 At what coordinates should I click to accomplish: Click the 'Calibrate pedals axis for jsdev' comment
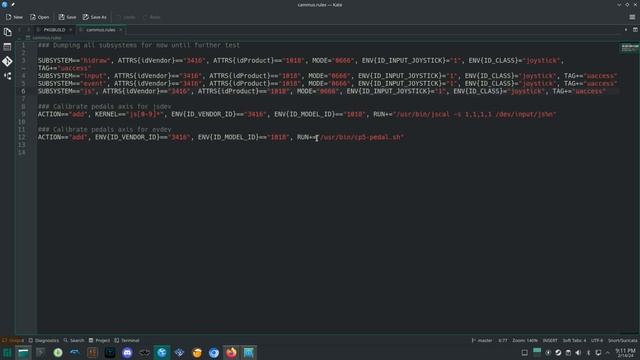[x=104, y=107]
